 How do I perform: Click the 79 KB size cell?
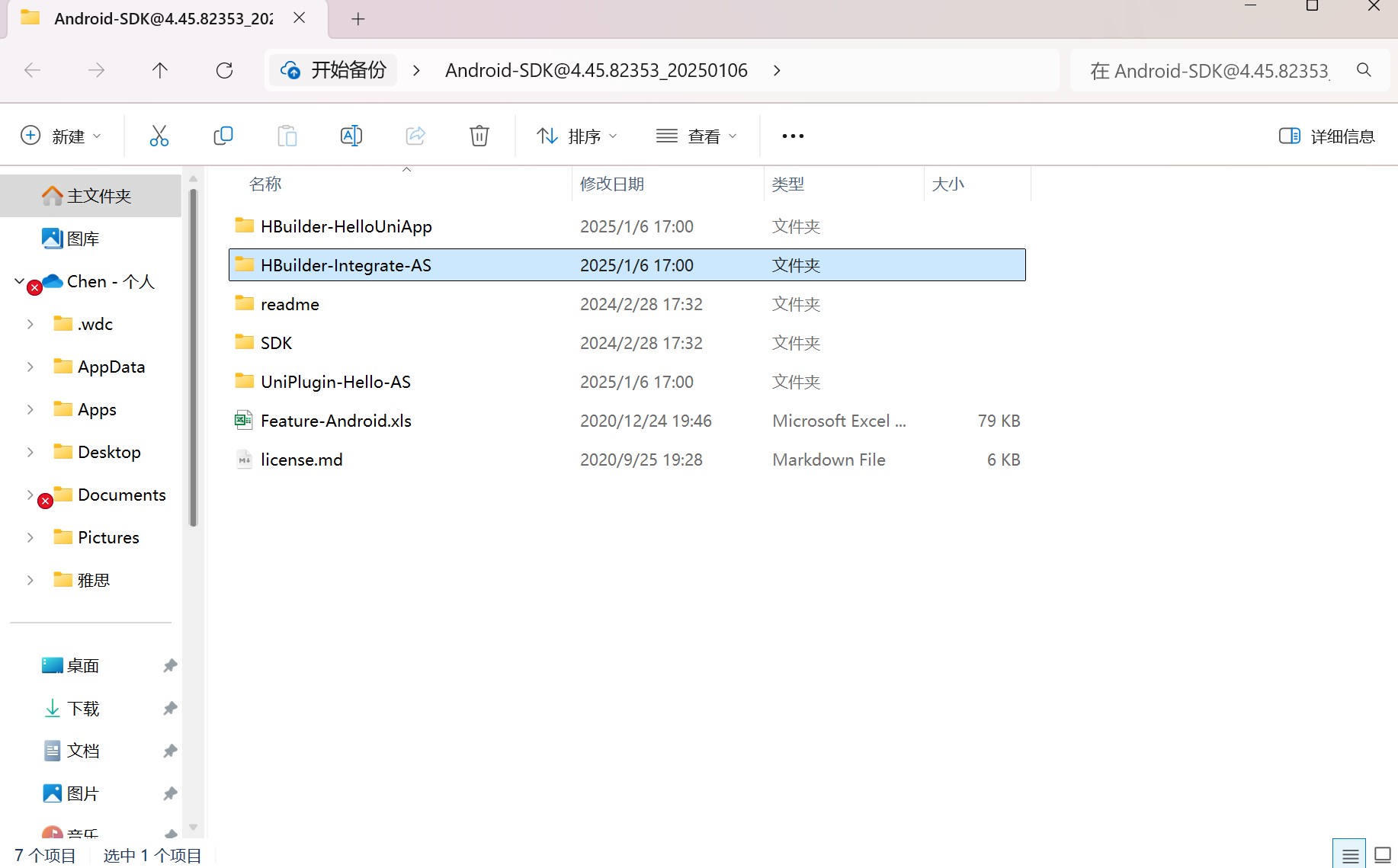(x=999, y=421)
